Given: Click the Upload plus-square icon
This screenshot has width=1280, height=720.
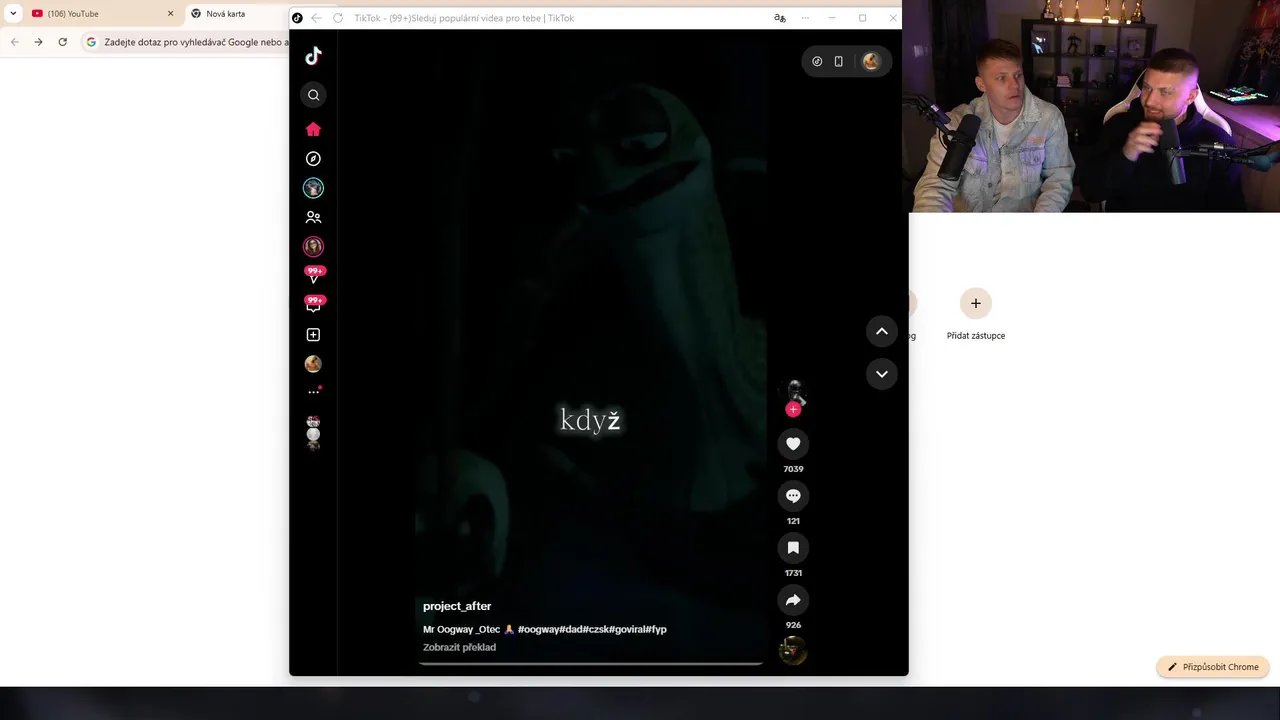Looking at the screenshot, I should (313, 335).
